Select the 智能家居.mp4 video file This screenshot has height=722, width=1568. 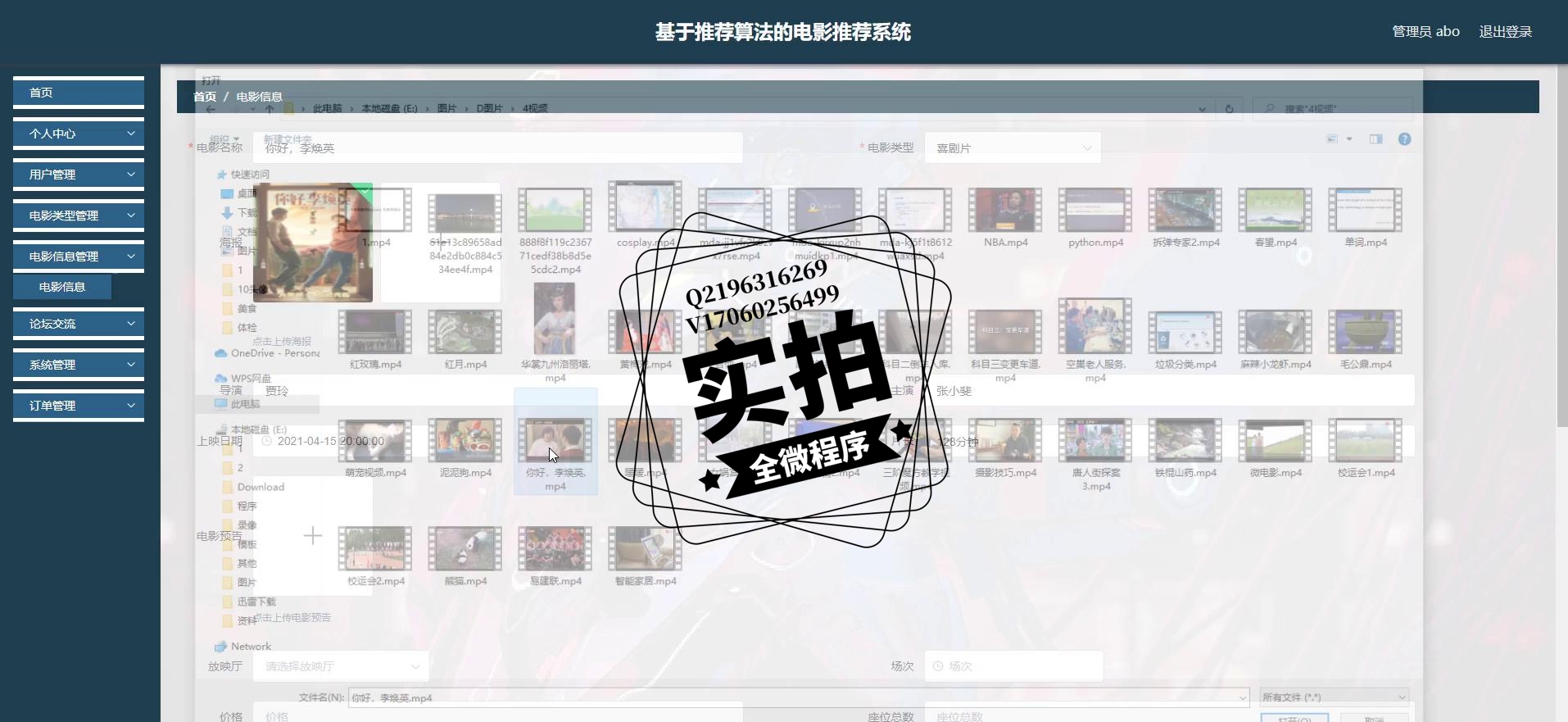tap(646, 556)
